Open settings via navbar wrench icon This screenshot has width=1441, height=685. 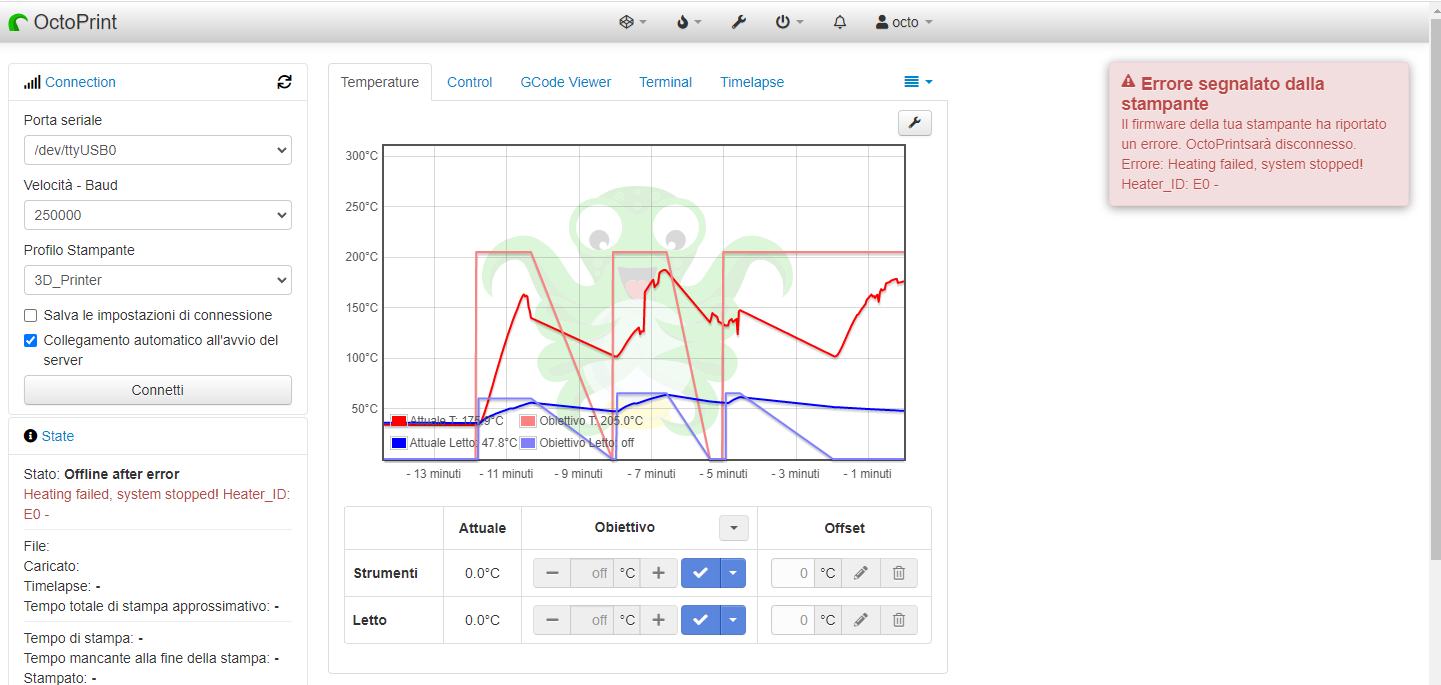(x=739, y=22)
